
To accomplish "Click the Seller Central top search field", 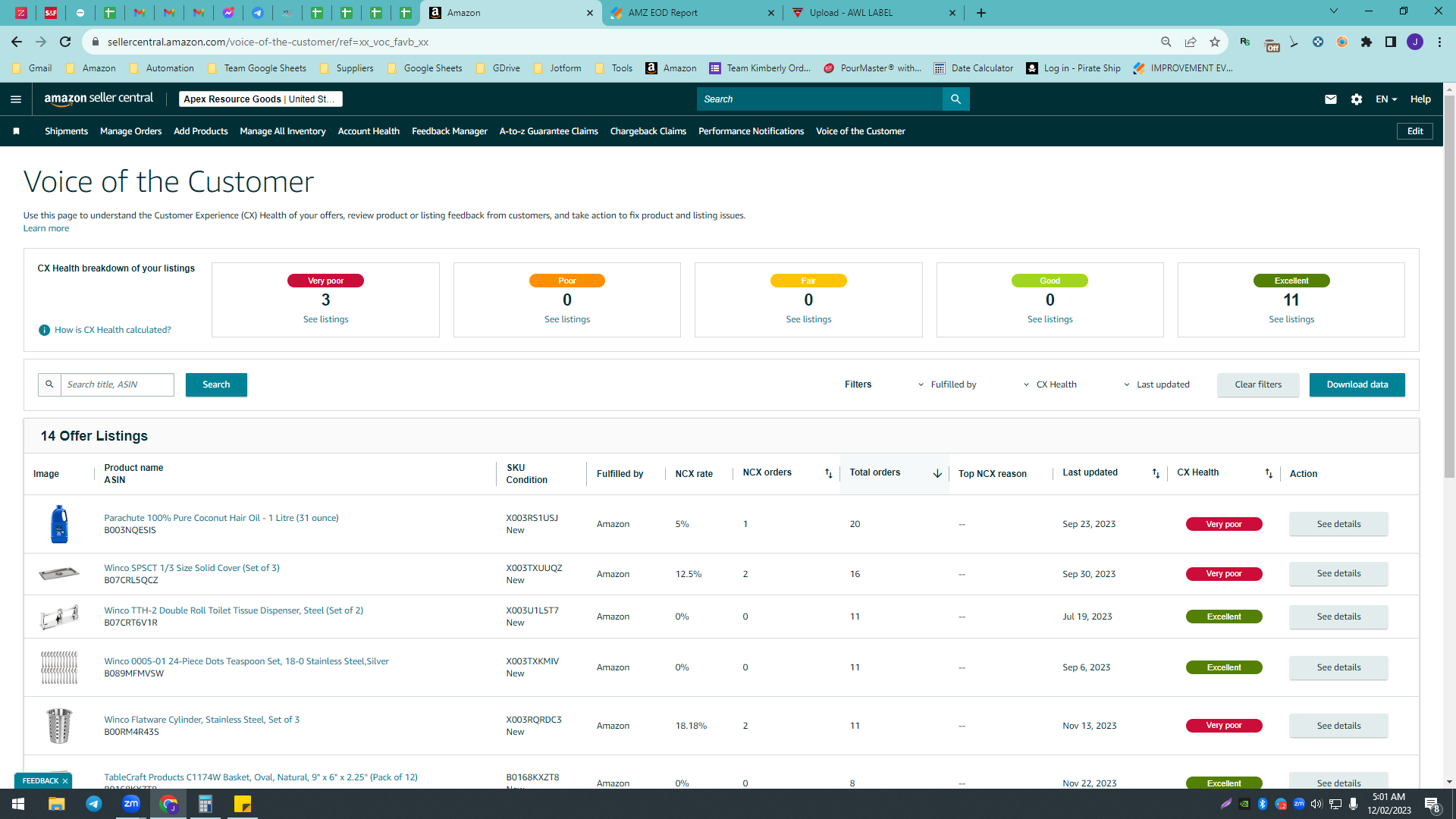I will 819,99.
